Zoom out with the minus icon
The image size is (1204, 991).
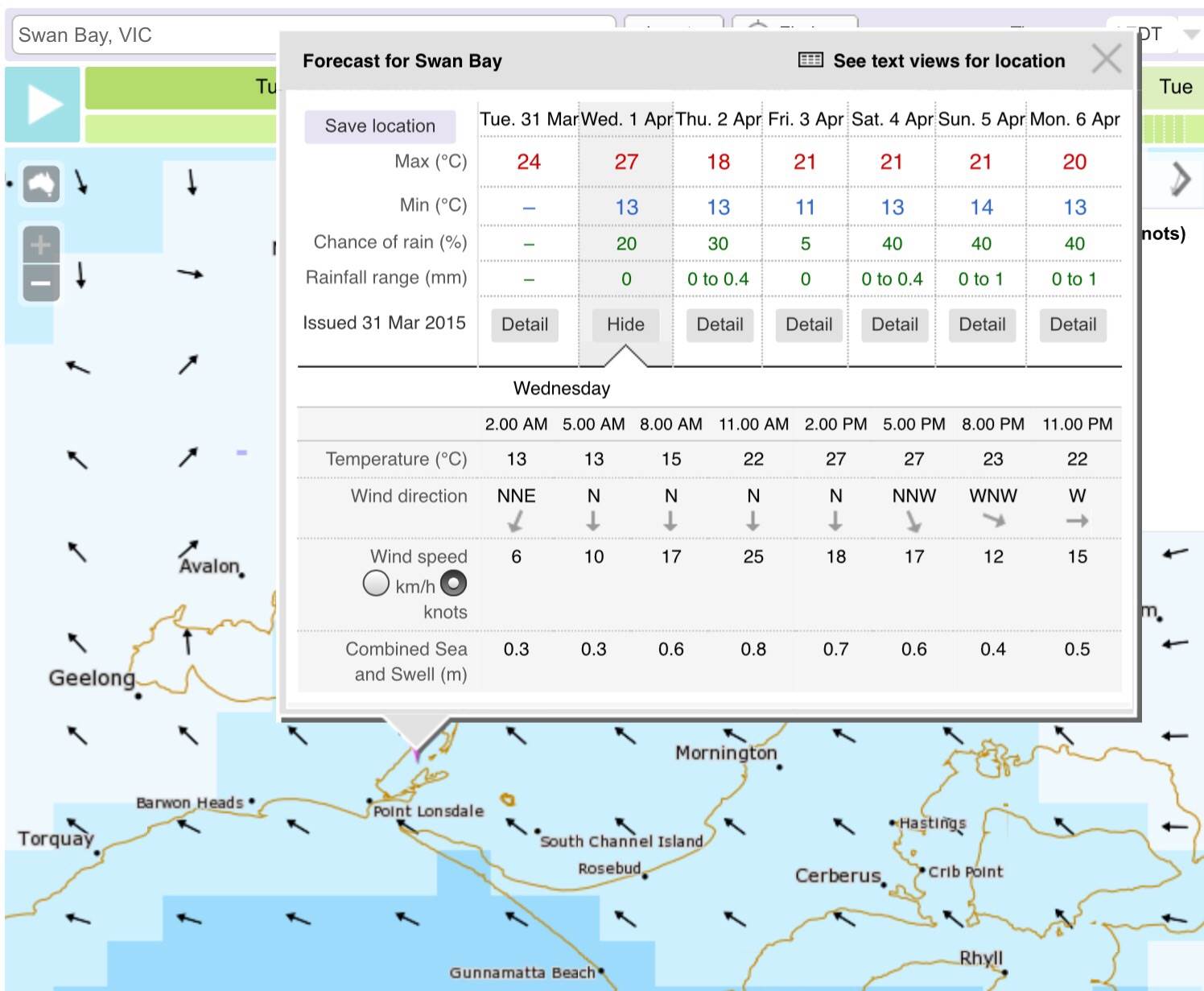pyautogui.click(x=41, y=283)
